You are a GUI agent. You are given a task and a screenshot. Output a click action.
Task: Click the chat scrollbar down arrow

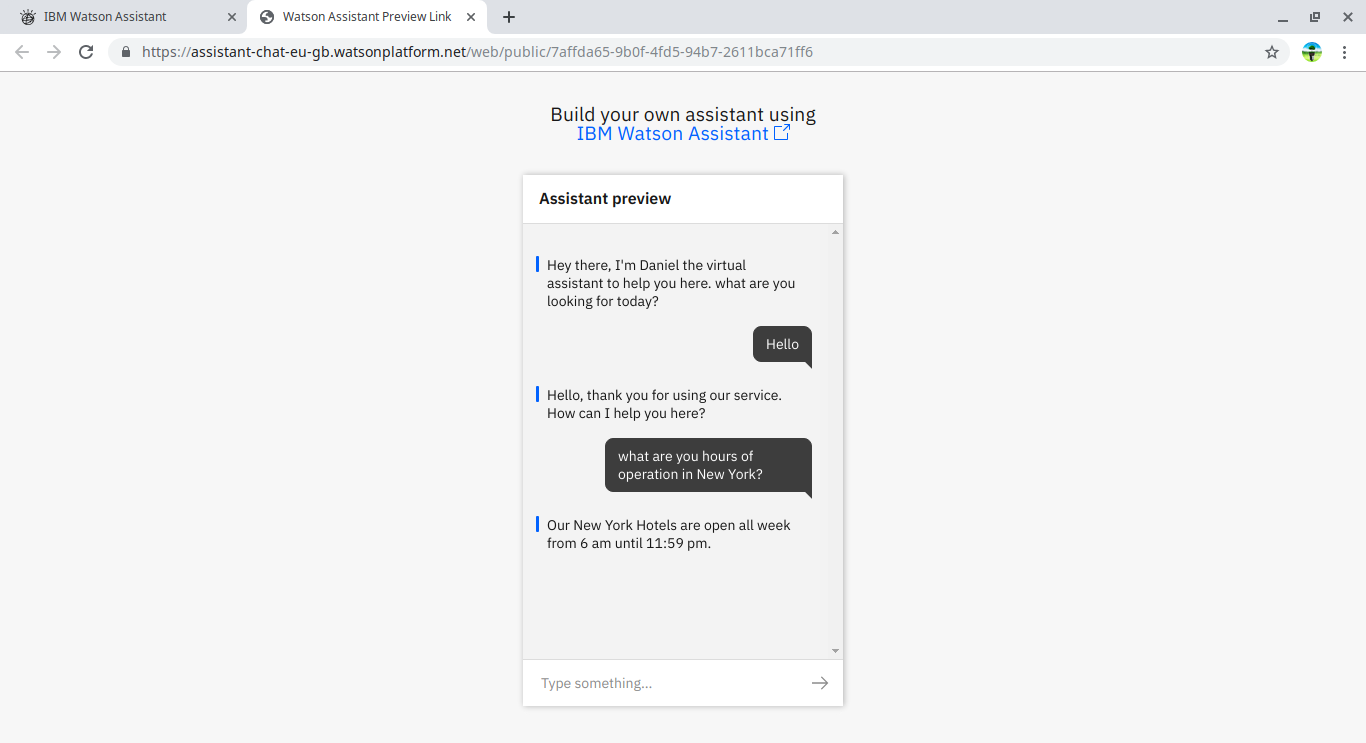pos(836,651)
